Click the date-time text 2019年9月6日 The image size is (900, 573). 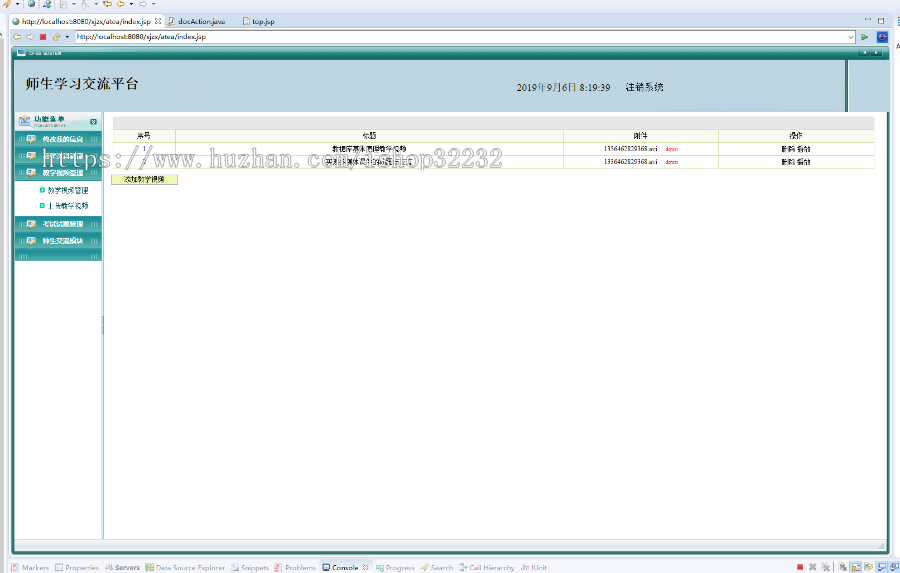click(x=546, y=87)
